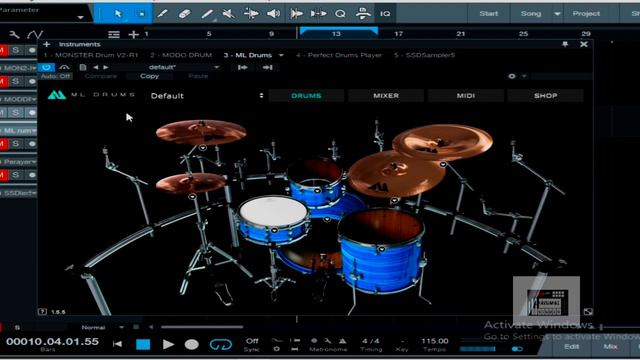Open the Mix view button
Image resolution: width=640 pixels, height=360 pixels.
click(x=610, y=347)
